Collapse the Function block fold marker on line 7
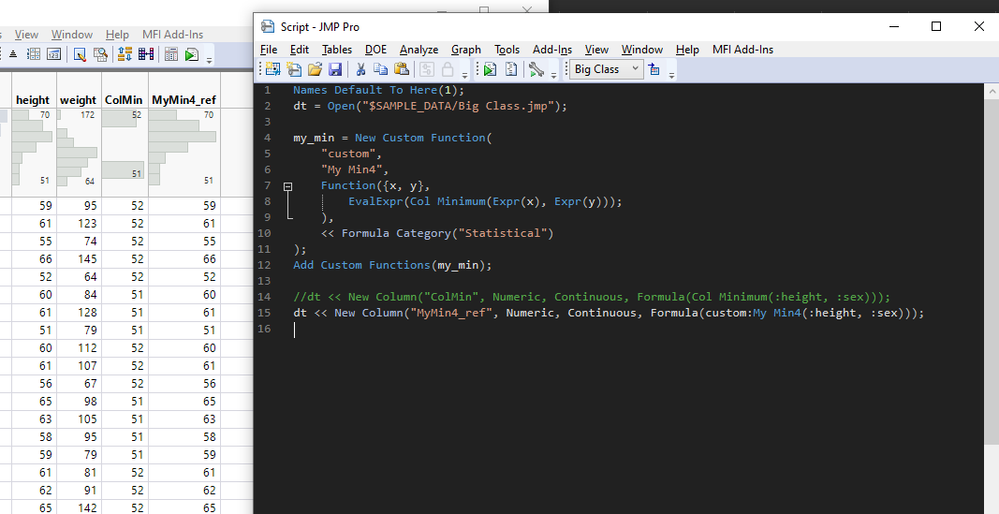 (x=288, y=186)
